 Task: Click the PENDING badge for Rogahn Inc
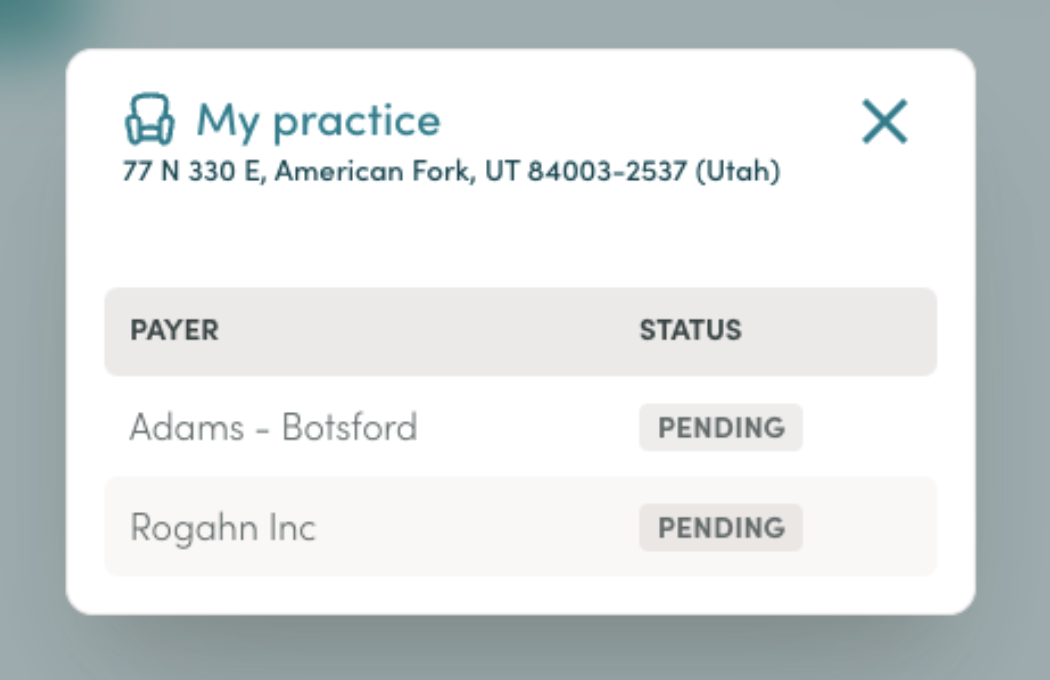click(721, 527)
